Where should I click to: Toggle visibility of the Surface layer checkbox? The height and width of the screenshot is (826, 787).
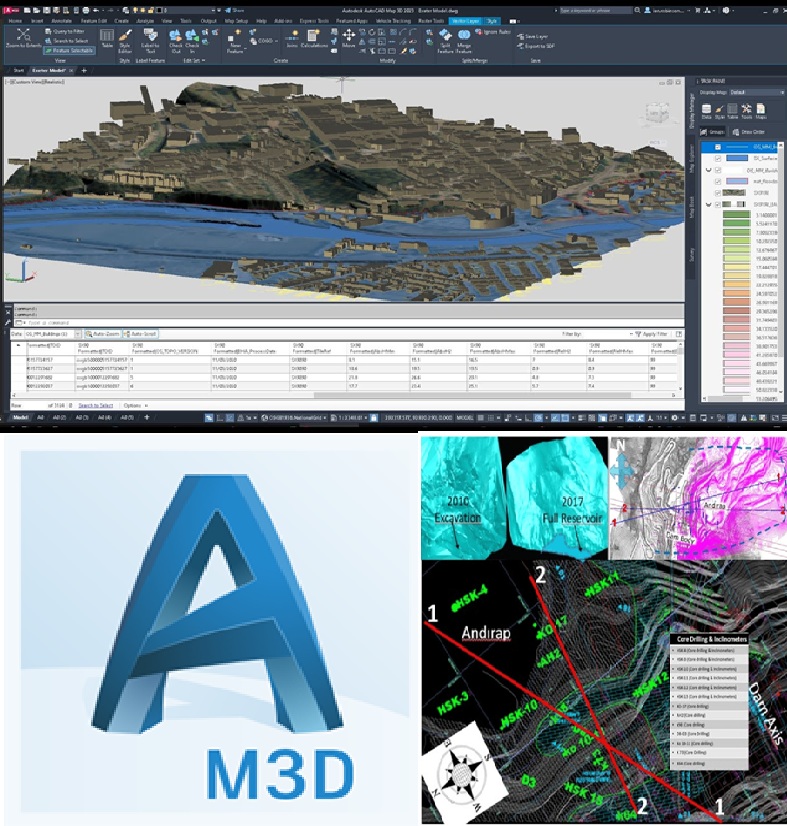pyautogui.click(x=717, y=158)
